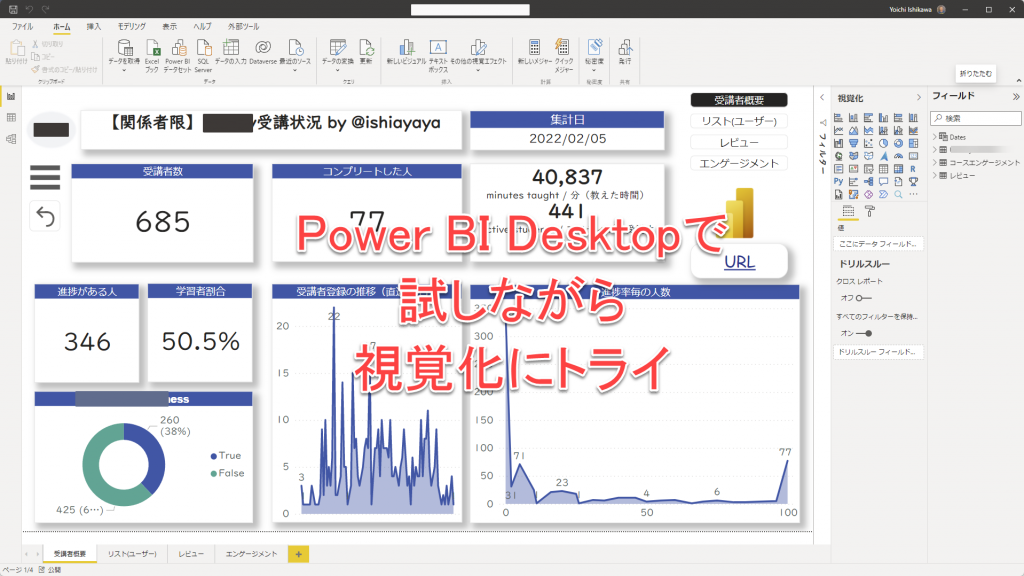1024x576 pixels.
Task: Open the 挿入 ribbon tab
Action: click(93, 27)
